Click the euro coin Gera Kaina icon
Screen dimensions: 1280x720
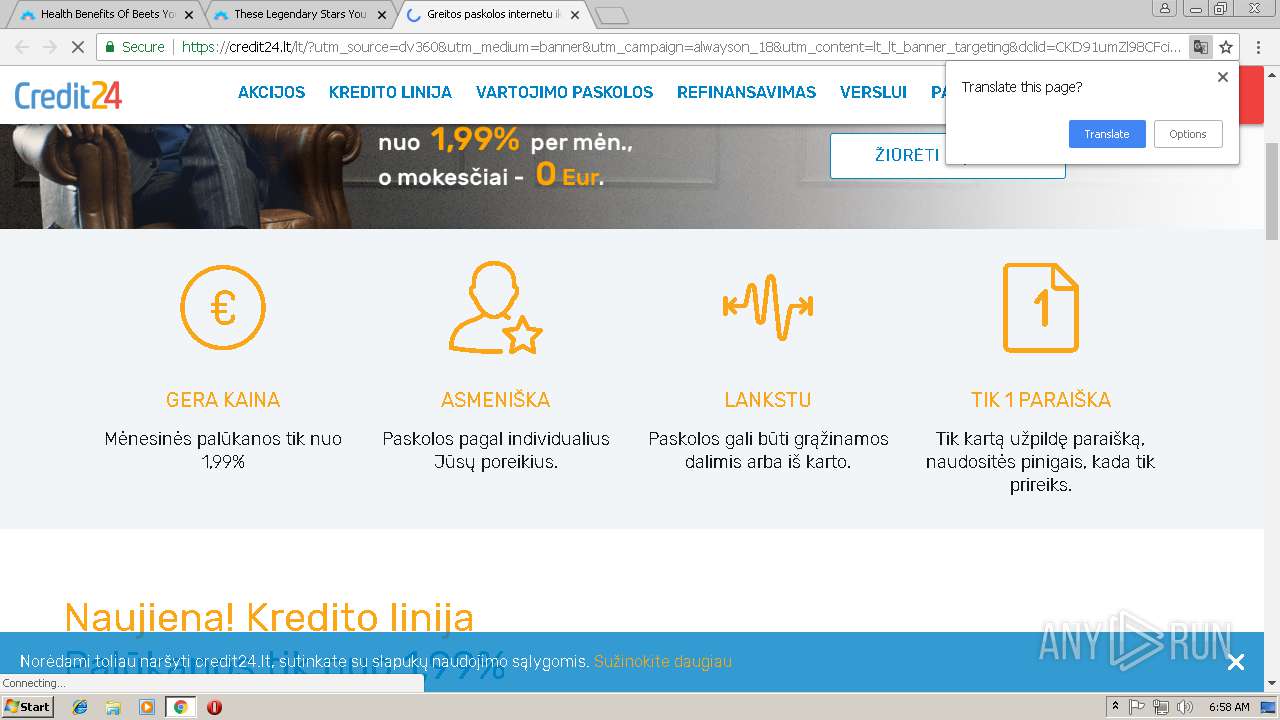223,307
